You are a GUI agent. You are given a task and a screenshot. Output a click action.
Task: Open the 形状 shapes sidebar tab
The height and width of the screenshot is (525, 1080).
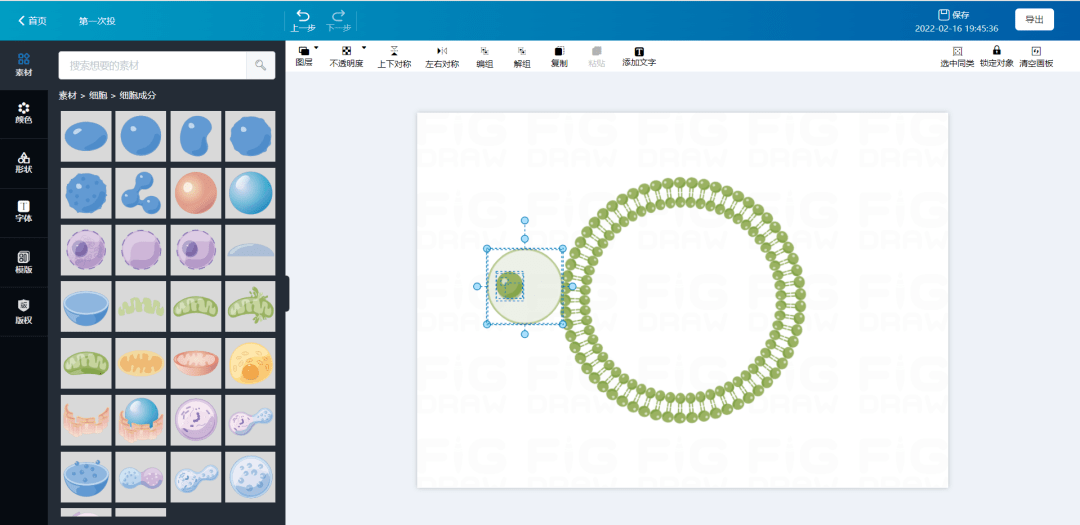click(24, 162)
